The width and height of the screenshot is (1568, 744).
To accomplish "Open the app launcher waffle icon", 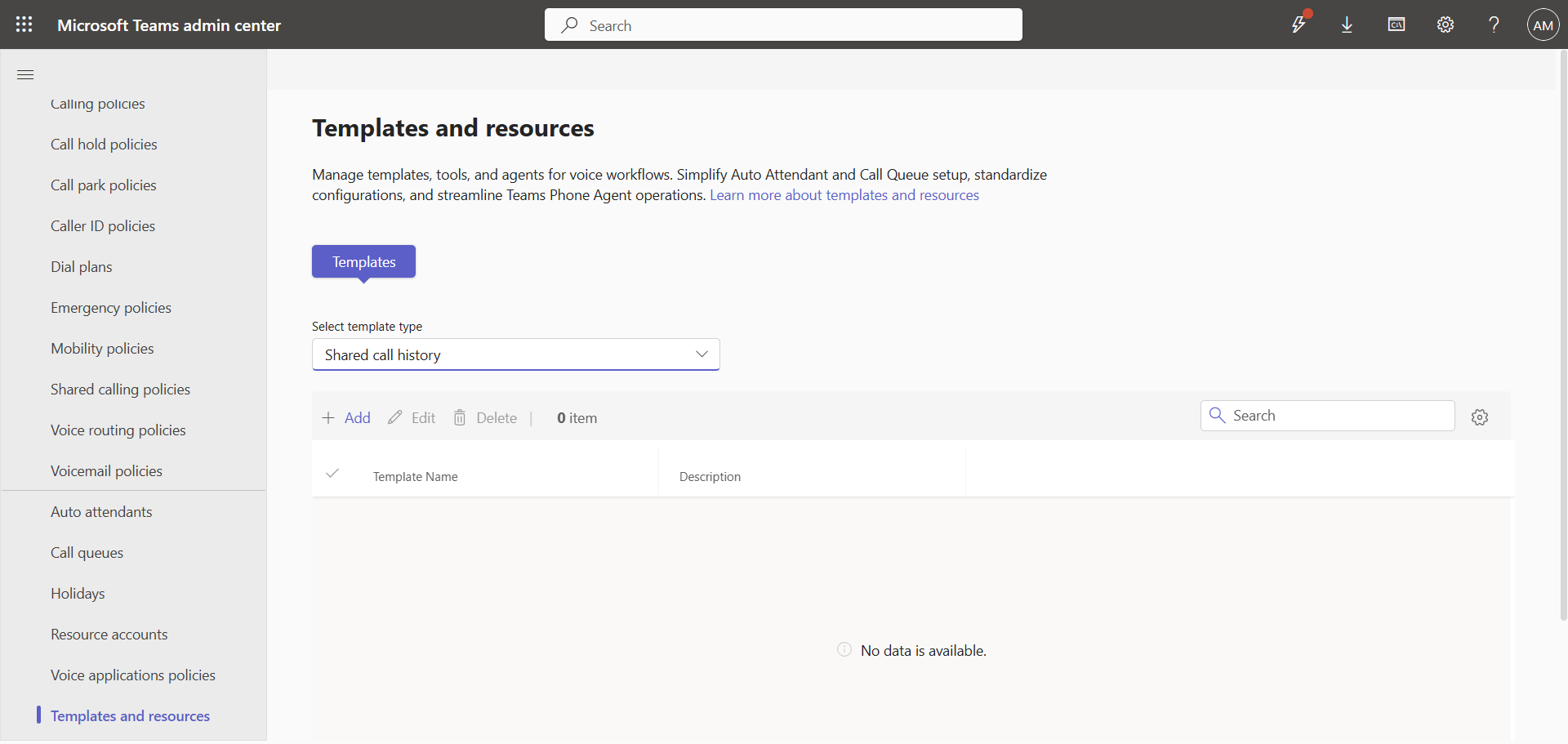I will [24, 25].
